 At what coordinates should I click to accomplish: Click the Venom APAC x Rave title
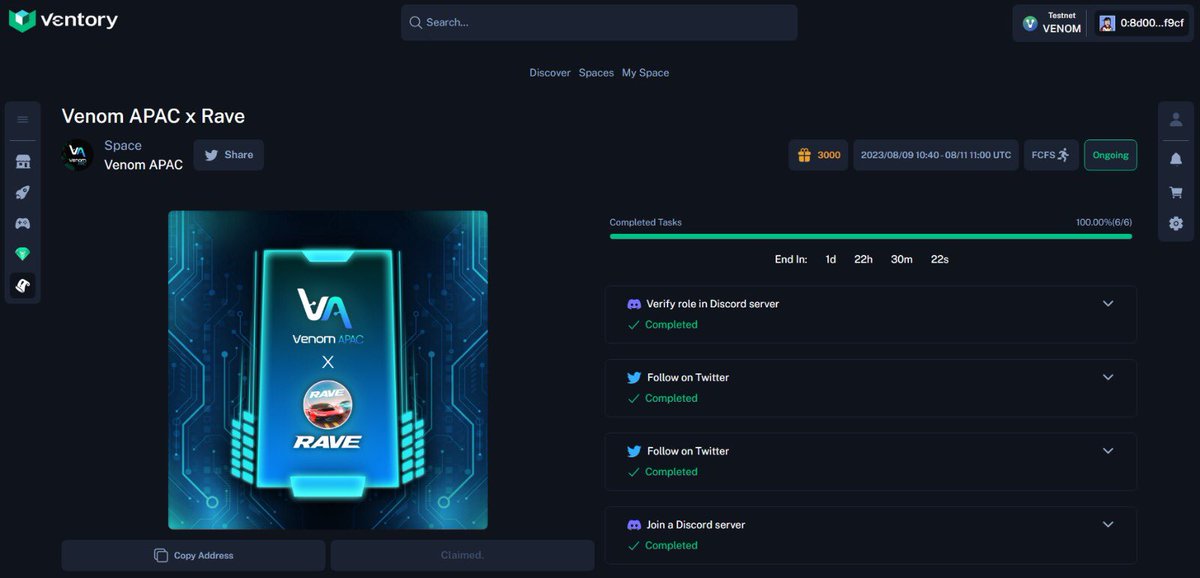[x=153, y=116]
